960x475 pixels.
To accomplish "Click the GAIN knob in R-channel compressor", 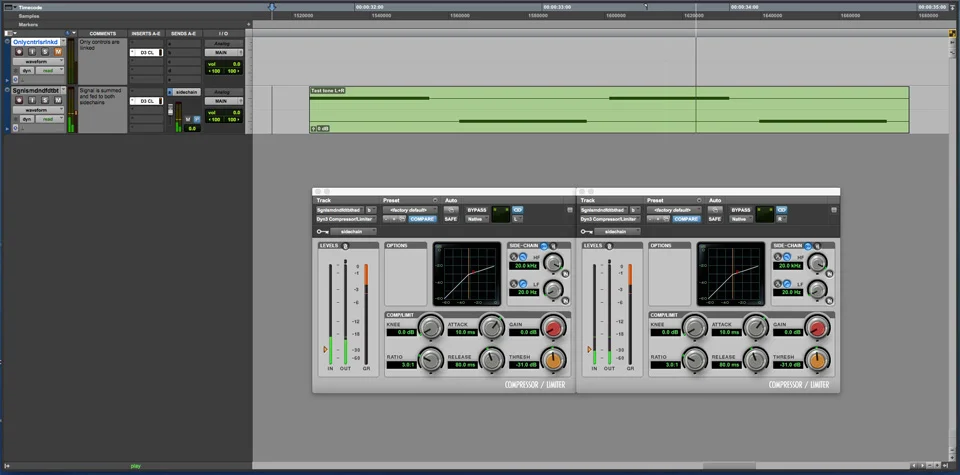I will click(x=817, y=327).
